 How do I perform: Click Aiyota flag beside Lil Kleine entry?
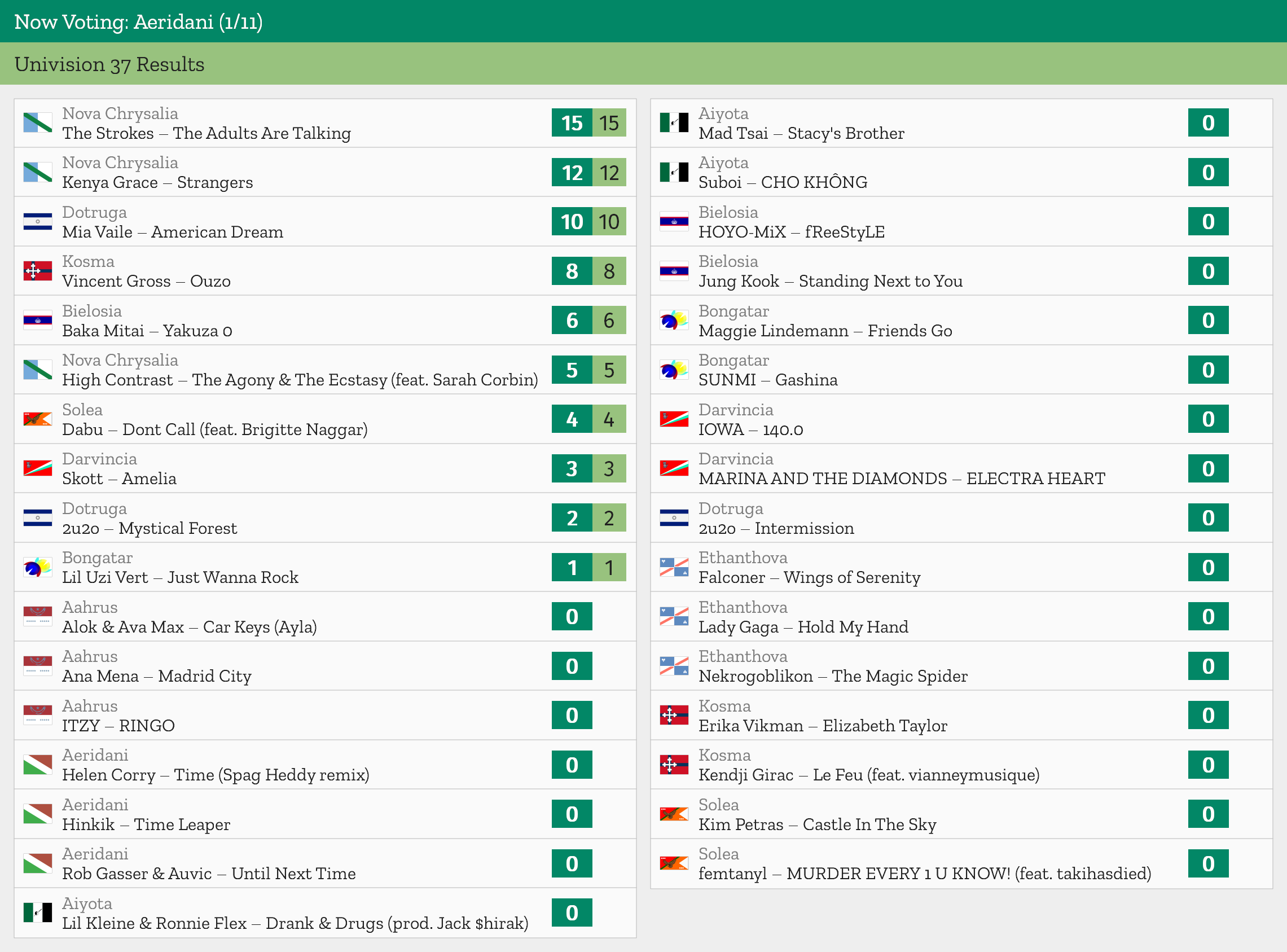(37, 913)
